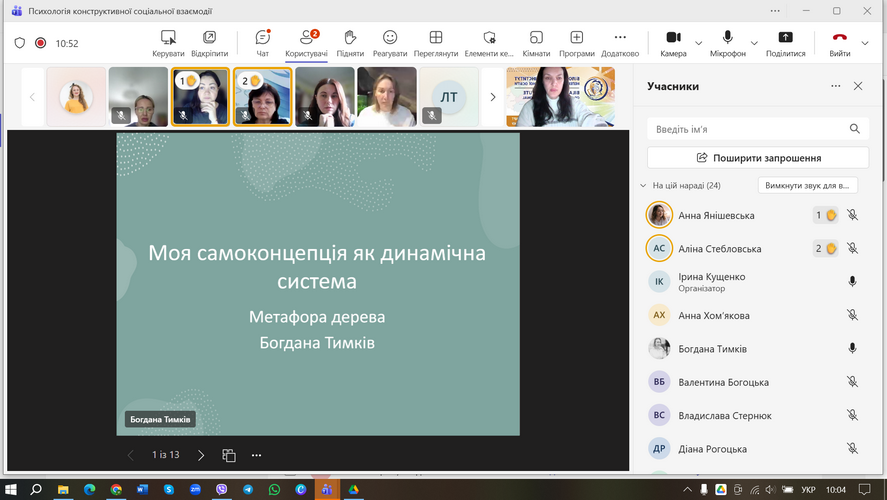Open Кімнати breakout rooms

[x=536, y=43]
